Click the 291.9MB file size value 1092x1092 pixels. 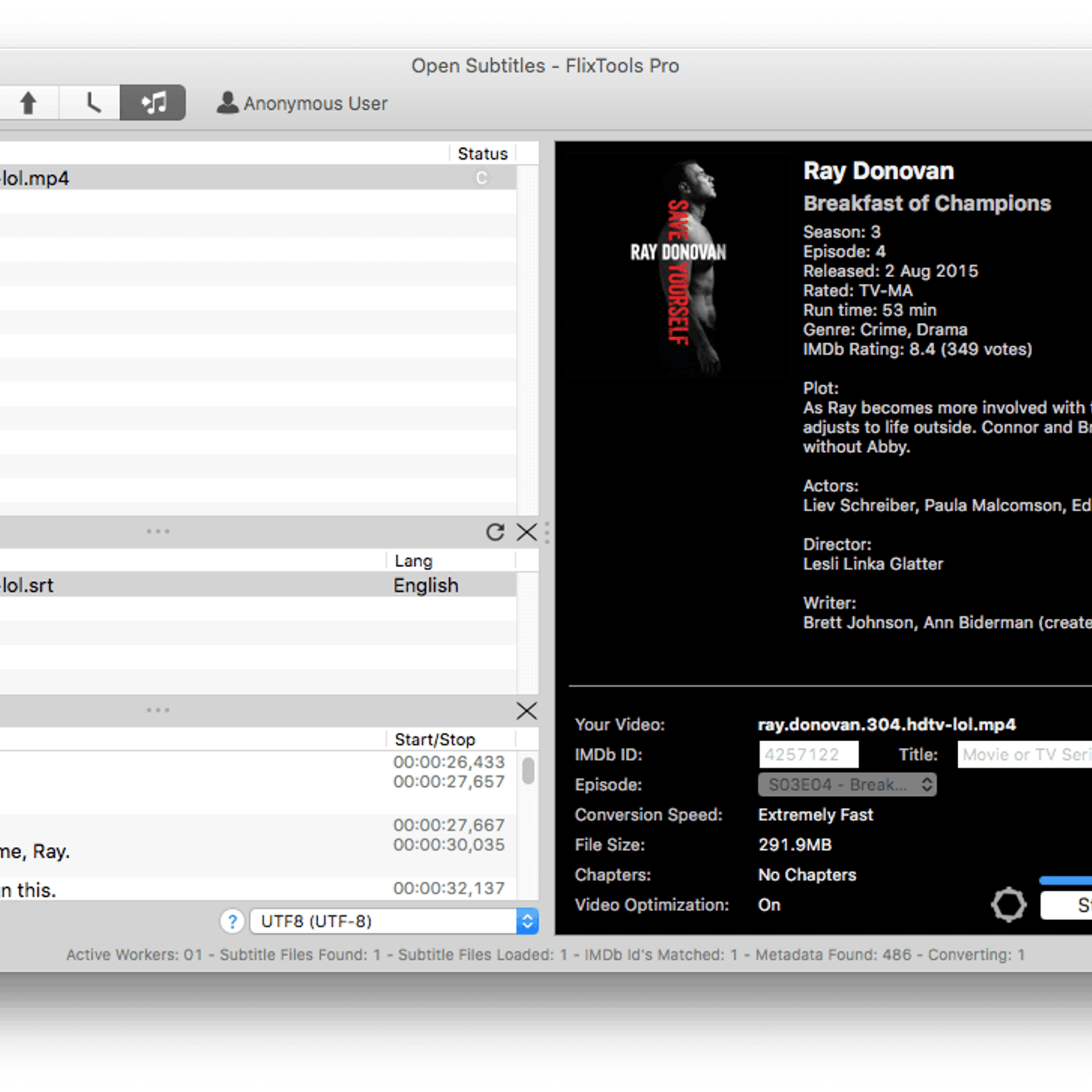click(x=795, y=845)
